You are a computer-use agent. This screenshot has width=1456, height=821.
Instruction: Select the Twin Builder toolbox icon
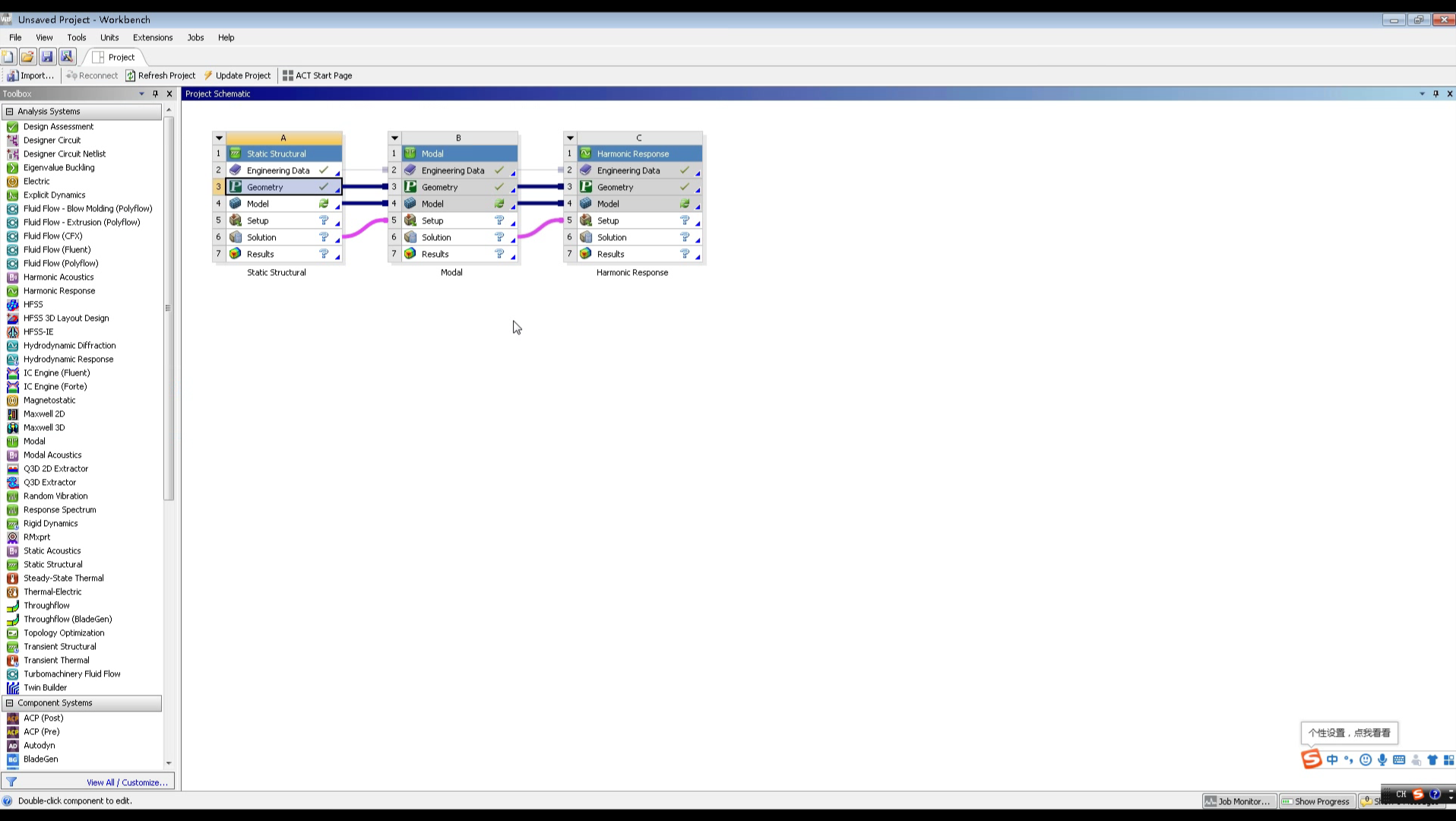(12, 688)
